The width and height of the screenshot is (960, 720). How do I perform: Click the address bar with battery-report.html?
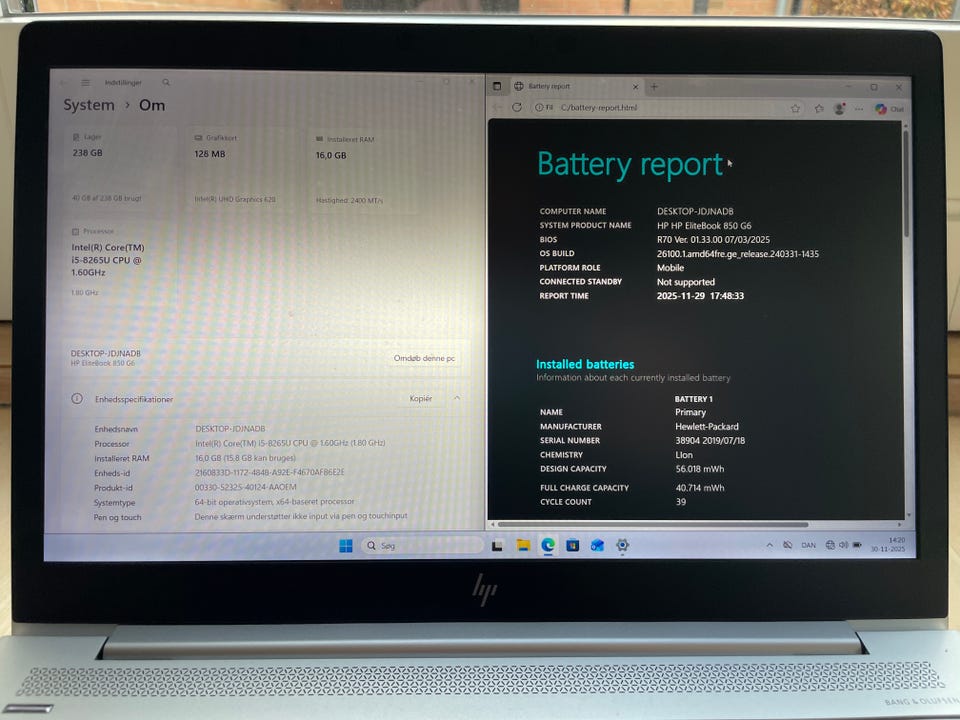click(x=664, y=108)
